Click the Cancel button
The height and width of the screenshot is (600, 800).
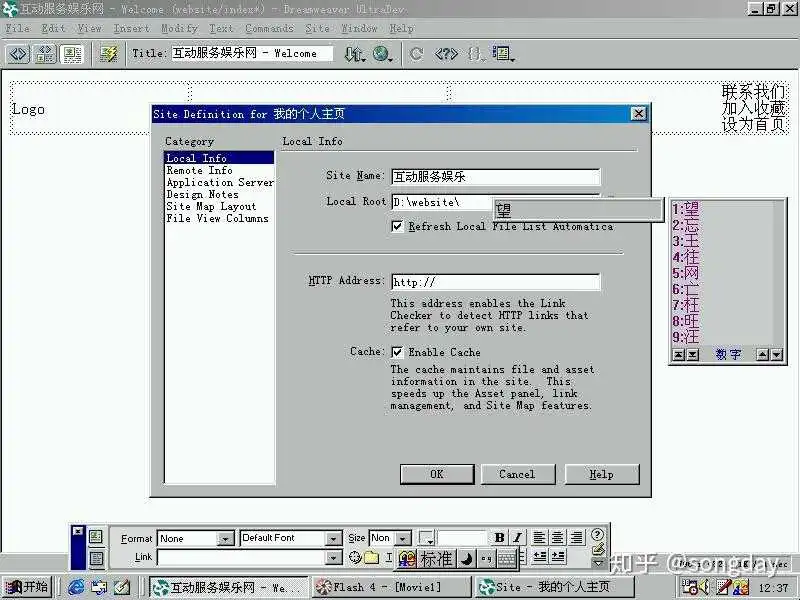[517, 474]
